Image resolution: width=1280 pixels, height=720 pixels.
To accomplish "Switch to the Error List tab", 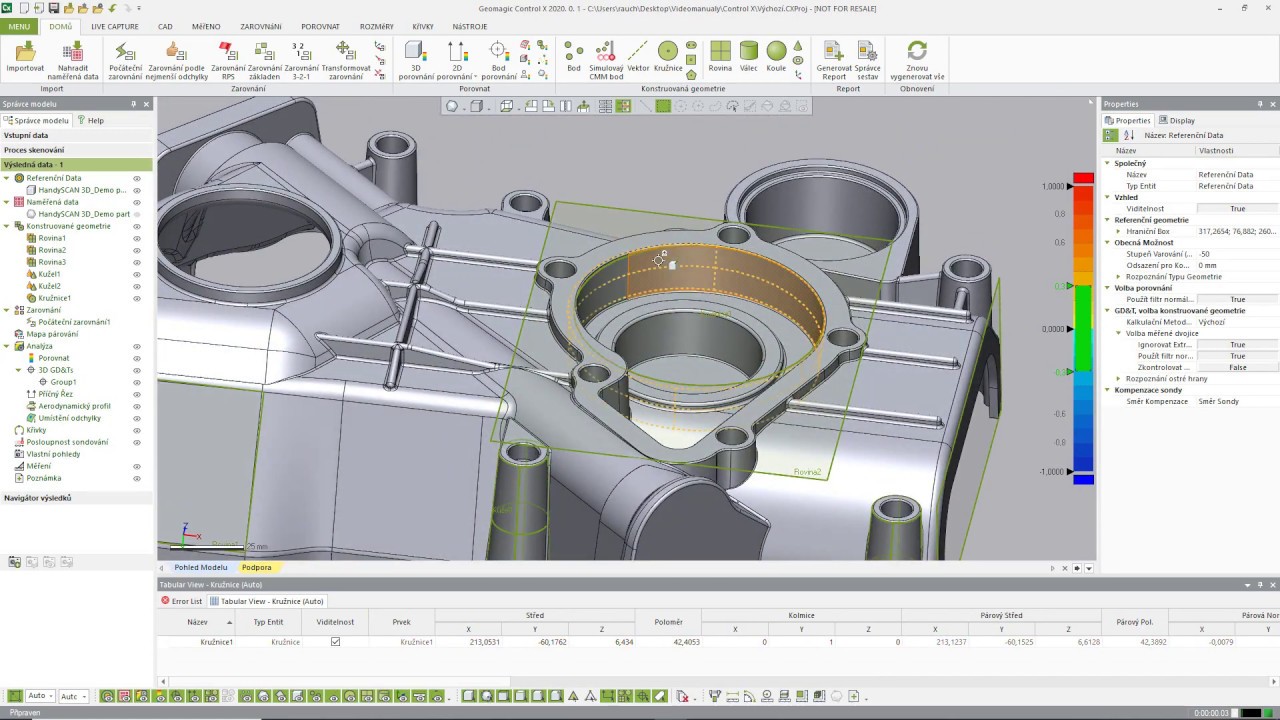I will point(182,601).
